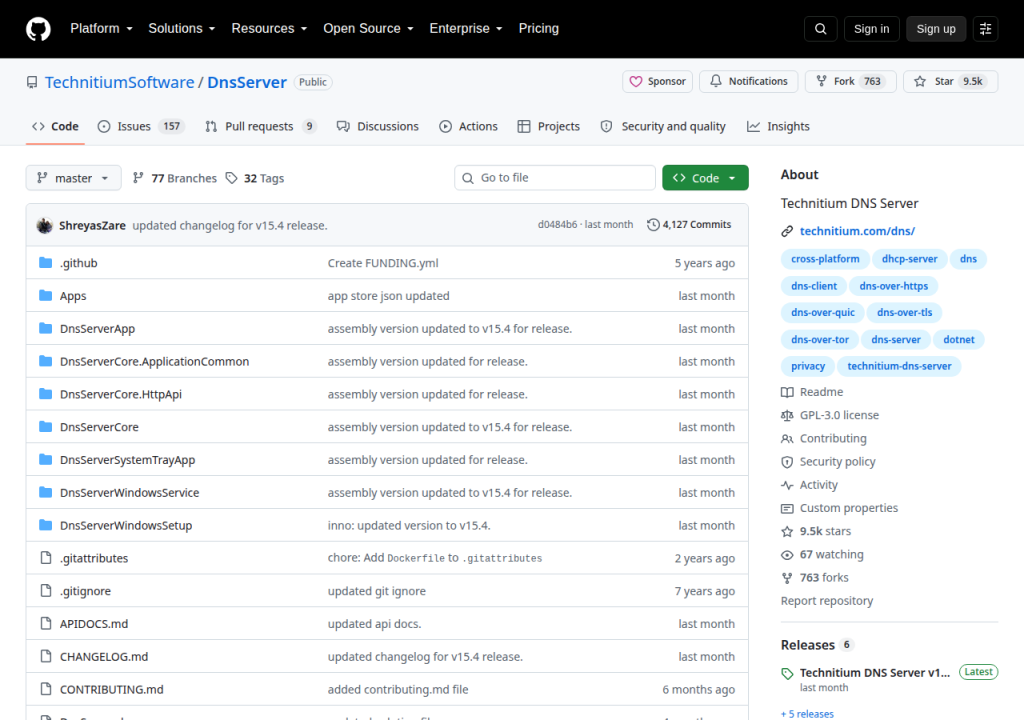Open the Copilot settings sliders icon in the header

[985, 29]
